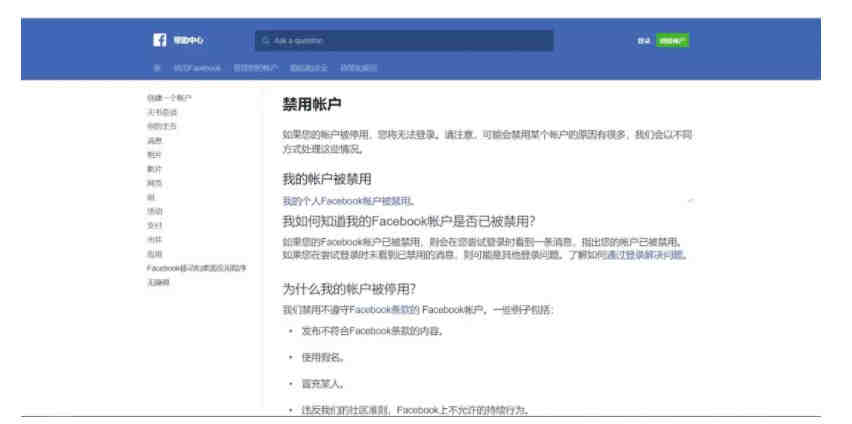Open 我的个人Facebook帐户被禁用 link
Image resolution: width=852 pixels, height=424 pixels.
(x=348, y=201)
